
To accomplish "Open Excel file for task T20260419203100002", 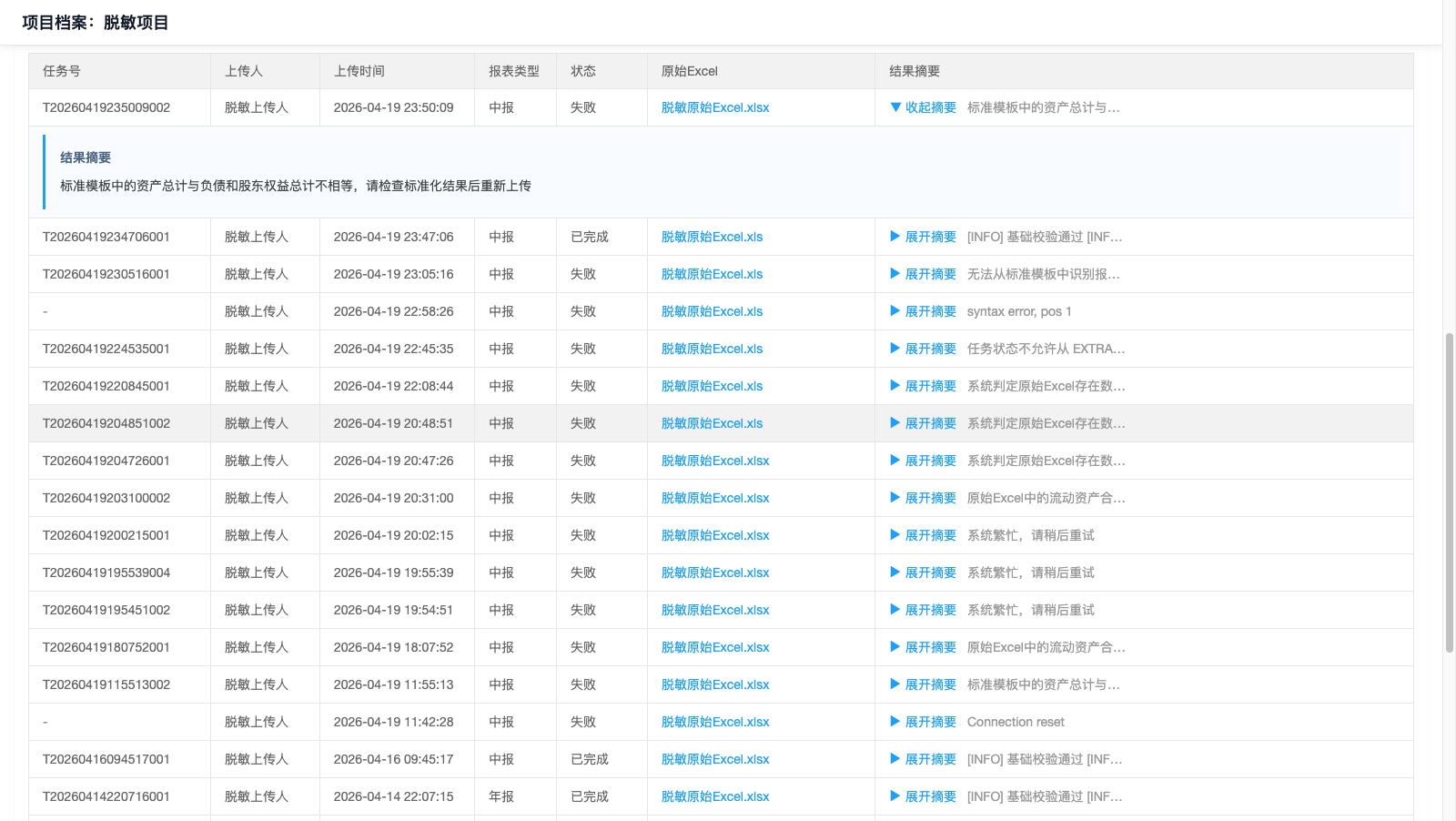I will [x=714, y=498].
